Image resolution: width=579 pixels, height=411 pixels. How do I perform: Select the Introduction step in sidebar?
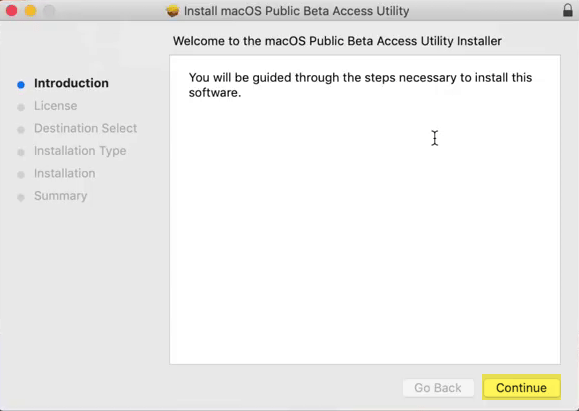tap(71, 83)
